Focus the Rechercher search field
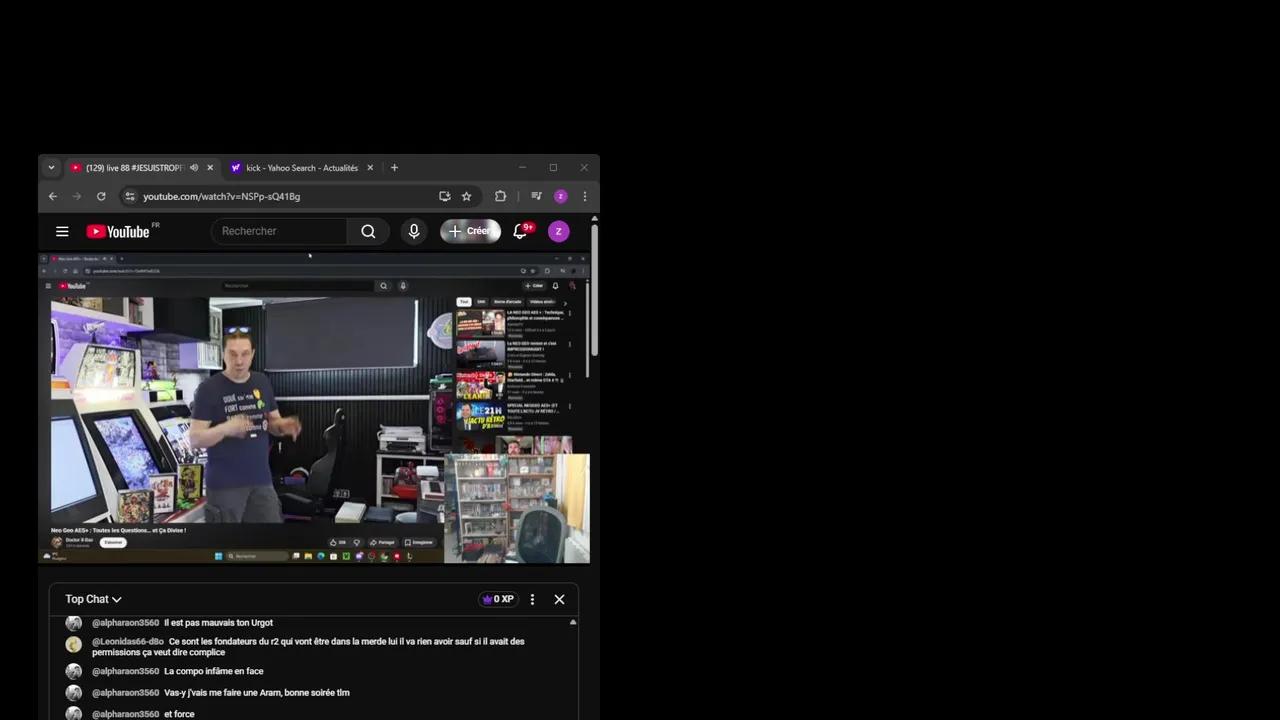1280x720 pixels. point(279,231)
